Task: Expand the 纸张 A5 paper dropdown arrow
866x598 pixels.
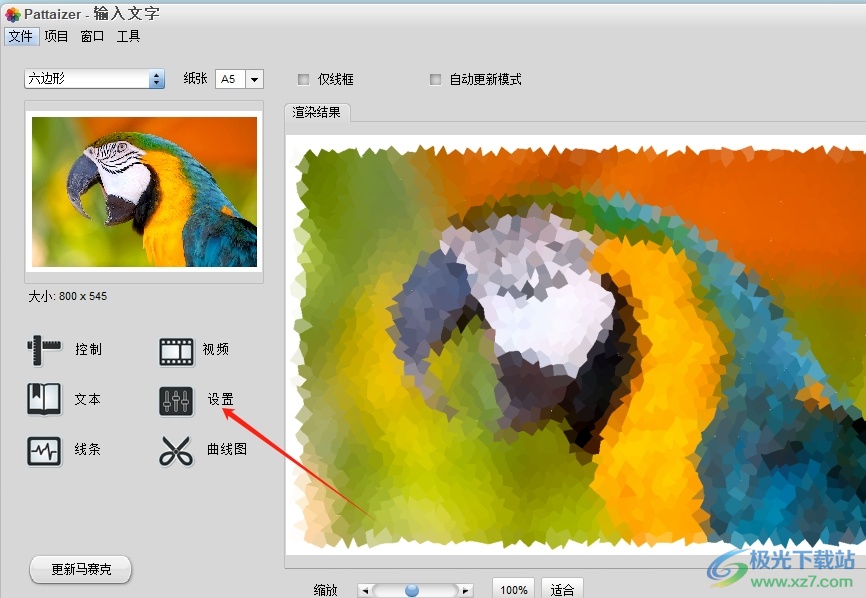Action: tap(254, 79)
